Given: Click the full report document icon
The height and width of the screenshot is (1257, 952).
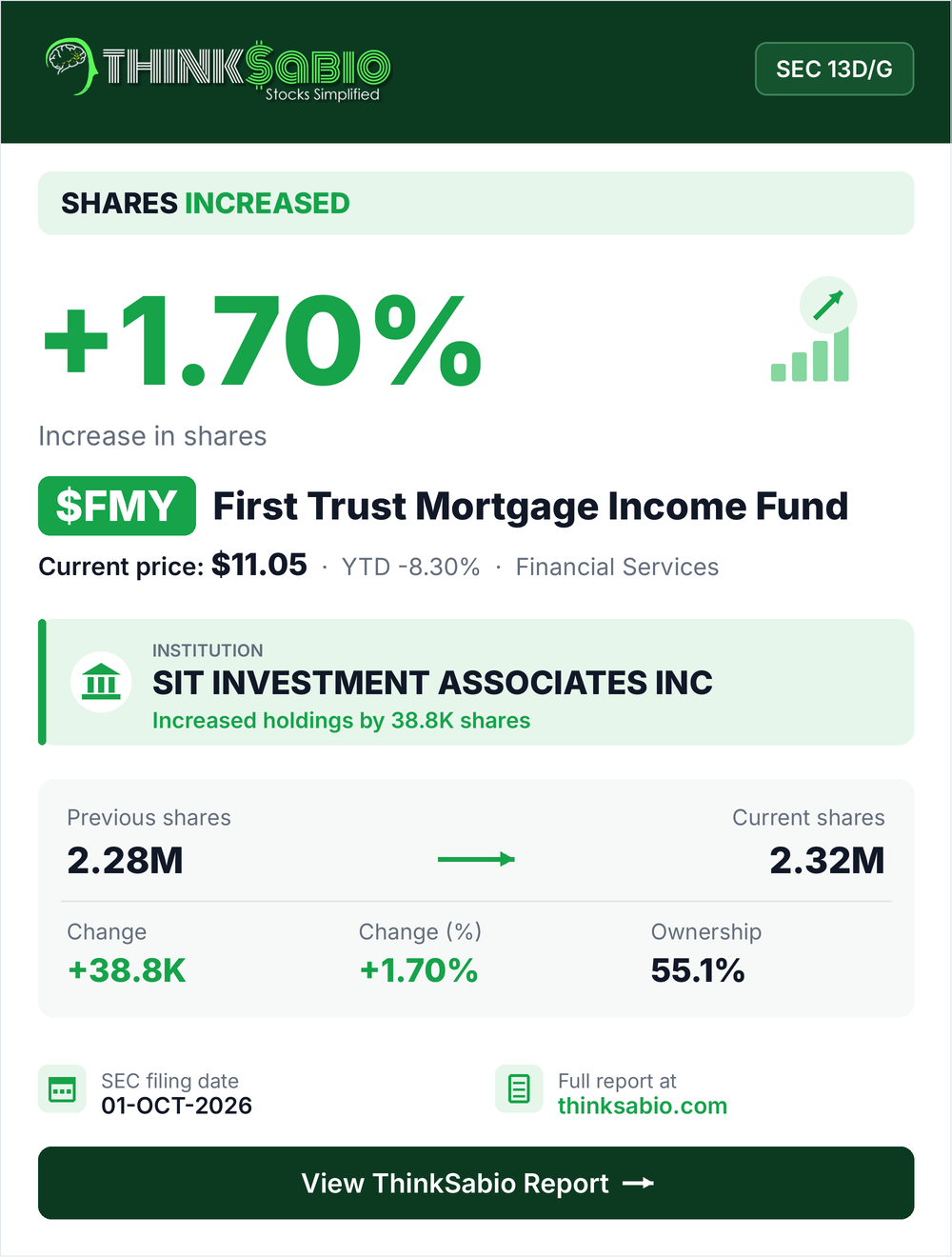Looking at the screenshot, I should pyautogui.click(x=519, y=1088).
